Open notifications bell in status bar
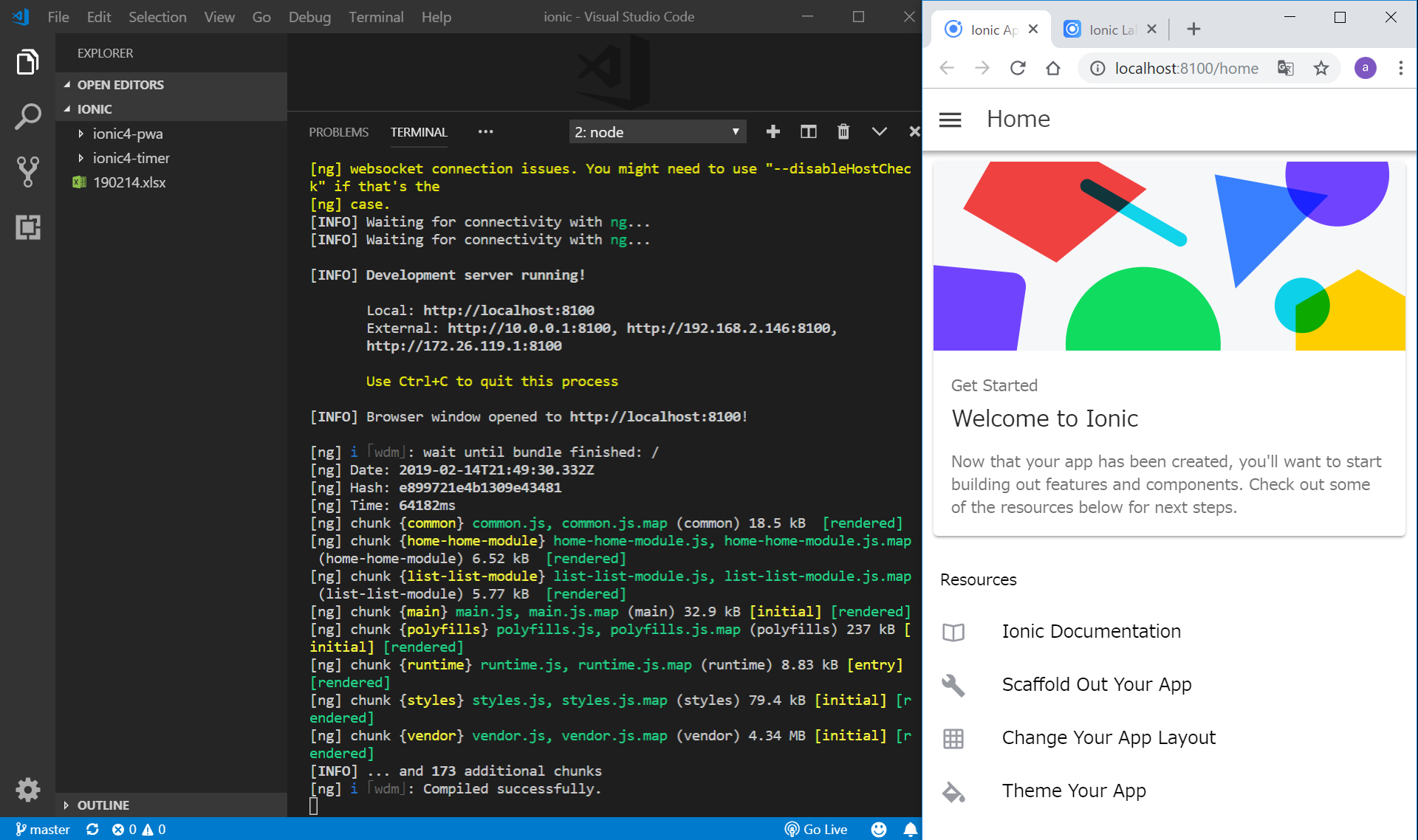Image resolution: width=1418 pixels, height=840 pixels. 910,829
